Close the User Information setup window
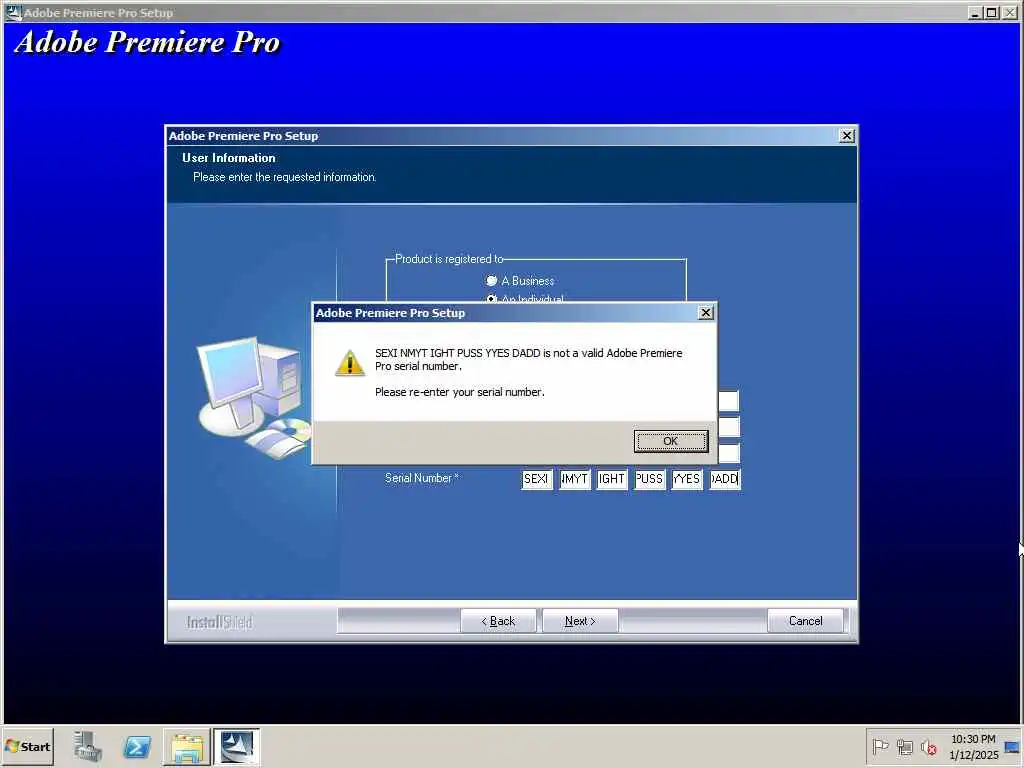 846,135
